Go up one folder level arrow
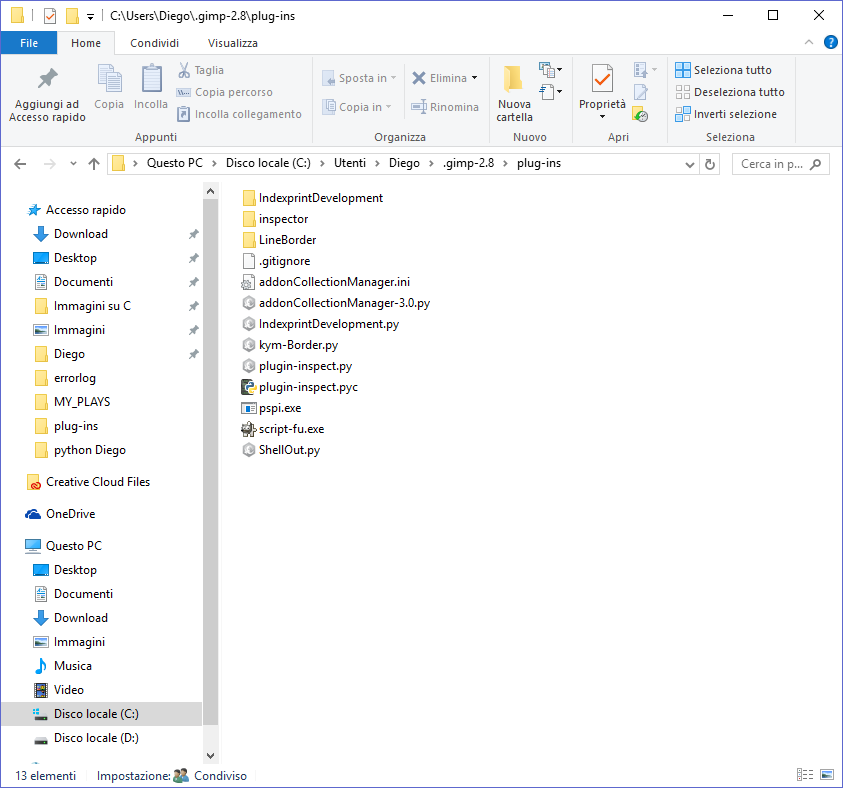Image resolution: width=843 pixels, height=788 pixels. 94,164
